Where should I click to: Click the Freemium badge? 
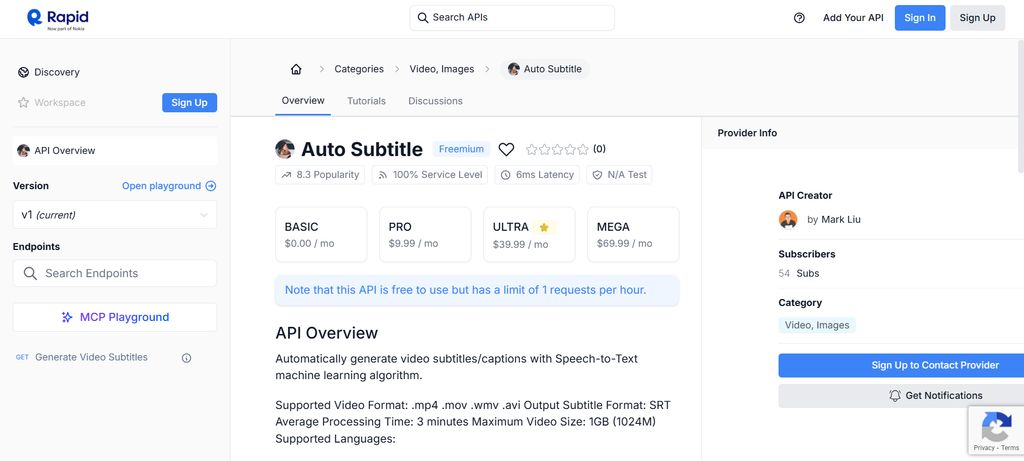point(461,150)
